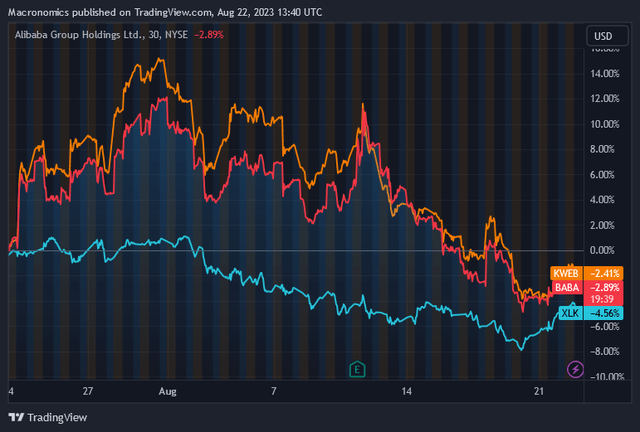Click the -6.00% axis label
The width and height of the screenshot is (640, 432).
(604, 326)
